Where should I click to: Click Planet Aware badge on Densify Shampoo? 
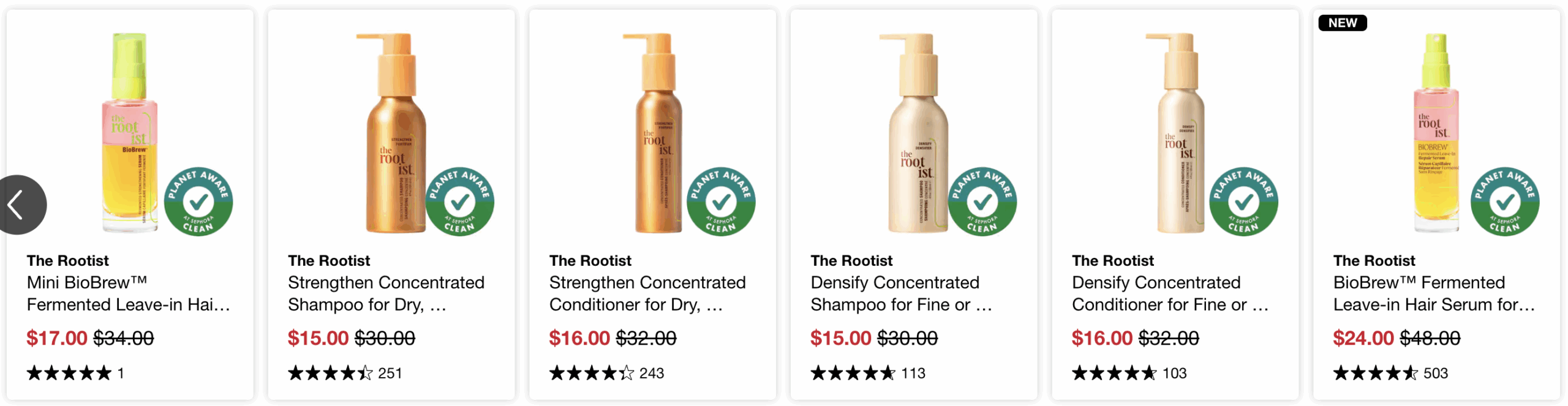[982, 201]
